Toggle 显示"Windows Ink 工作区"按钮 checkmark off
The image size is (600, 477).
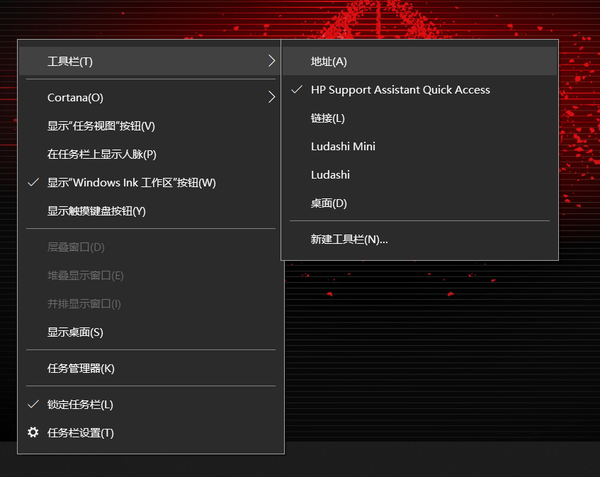tap(130, 183)
